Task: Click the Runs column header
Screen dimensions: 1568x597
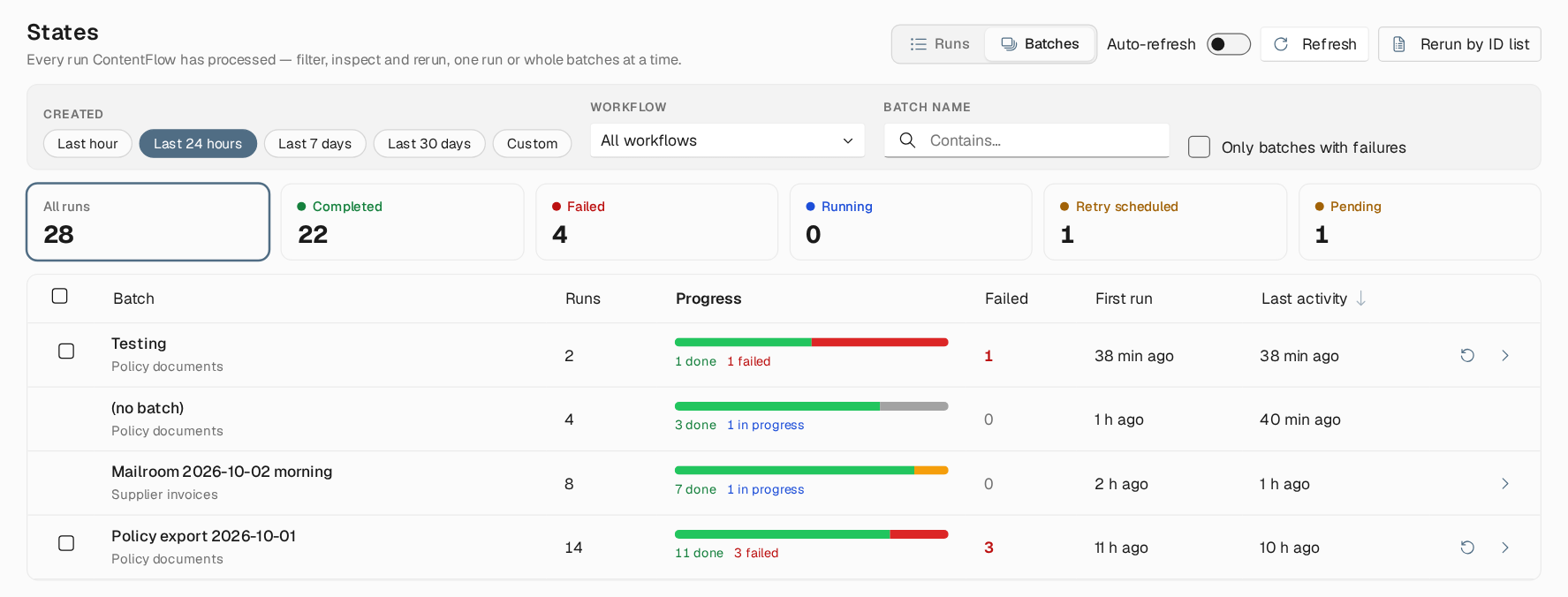Action: (583, 298)
